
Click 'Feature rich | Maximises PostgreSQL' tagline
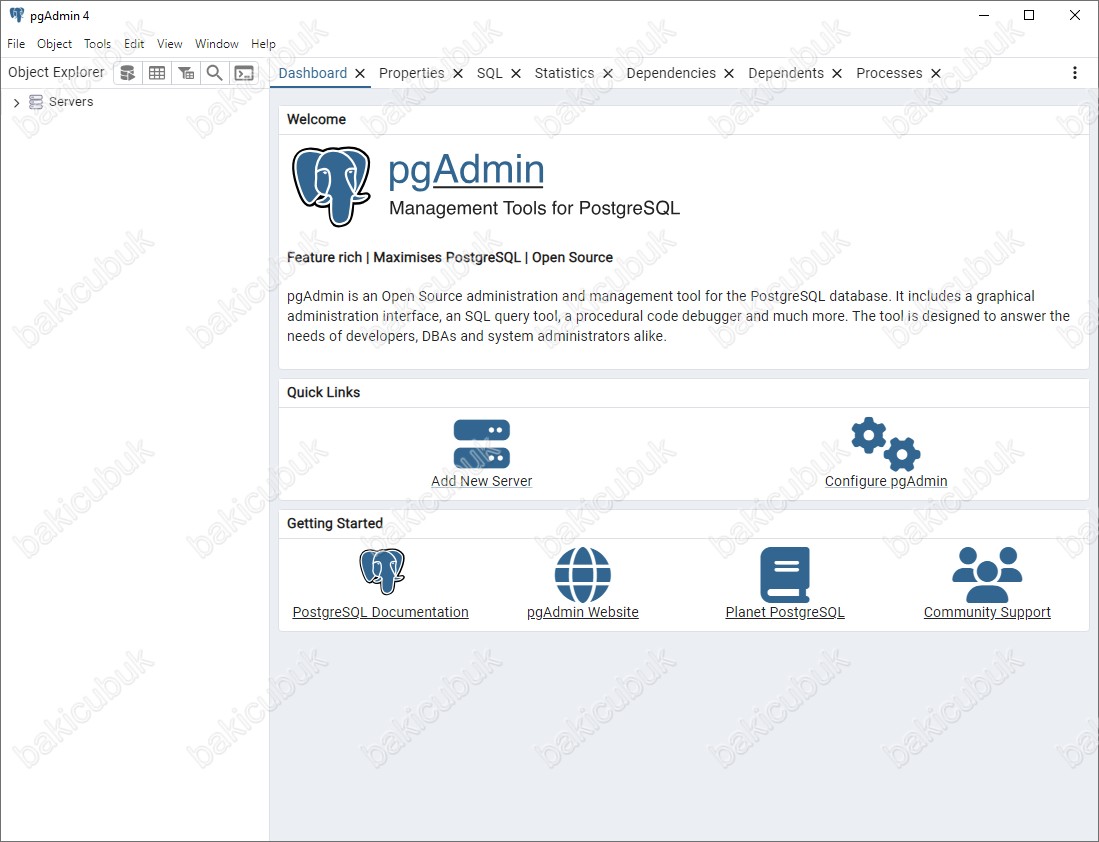click(x=450, y=257)
